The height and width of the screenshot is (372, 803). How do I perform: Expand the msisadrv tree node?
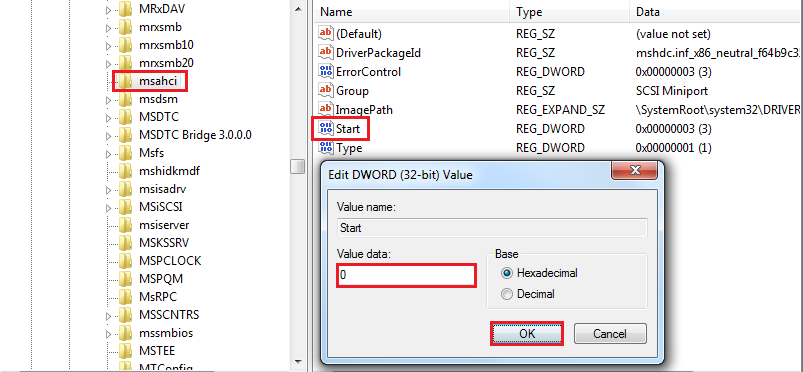[108, 190]
